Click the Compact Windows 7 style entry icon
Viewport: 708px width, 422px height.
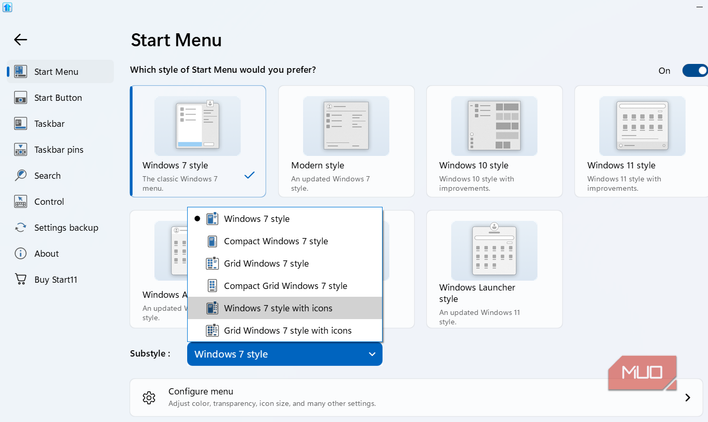click(212, 241)
